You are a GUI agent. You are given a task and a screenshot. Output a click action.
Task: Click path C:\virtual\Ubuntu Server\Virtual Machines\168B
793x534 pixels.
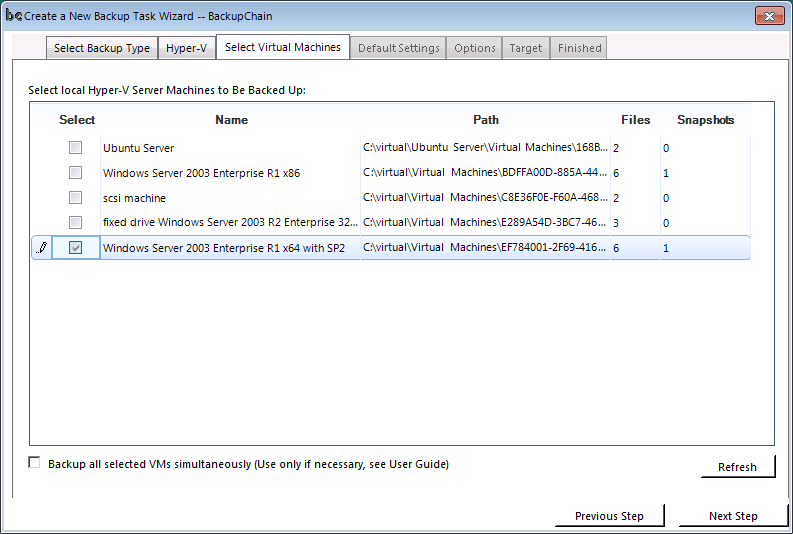point(485,147)
